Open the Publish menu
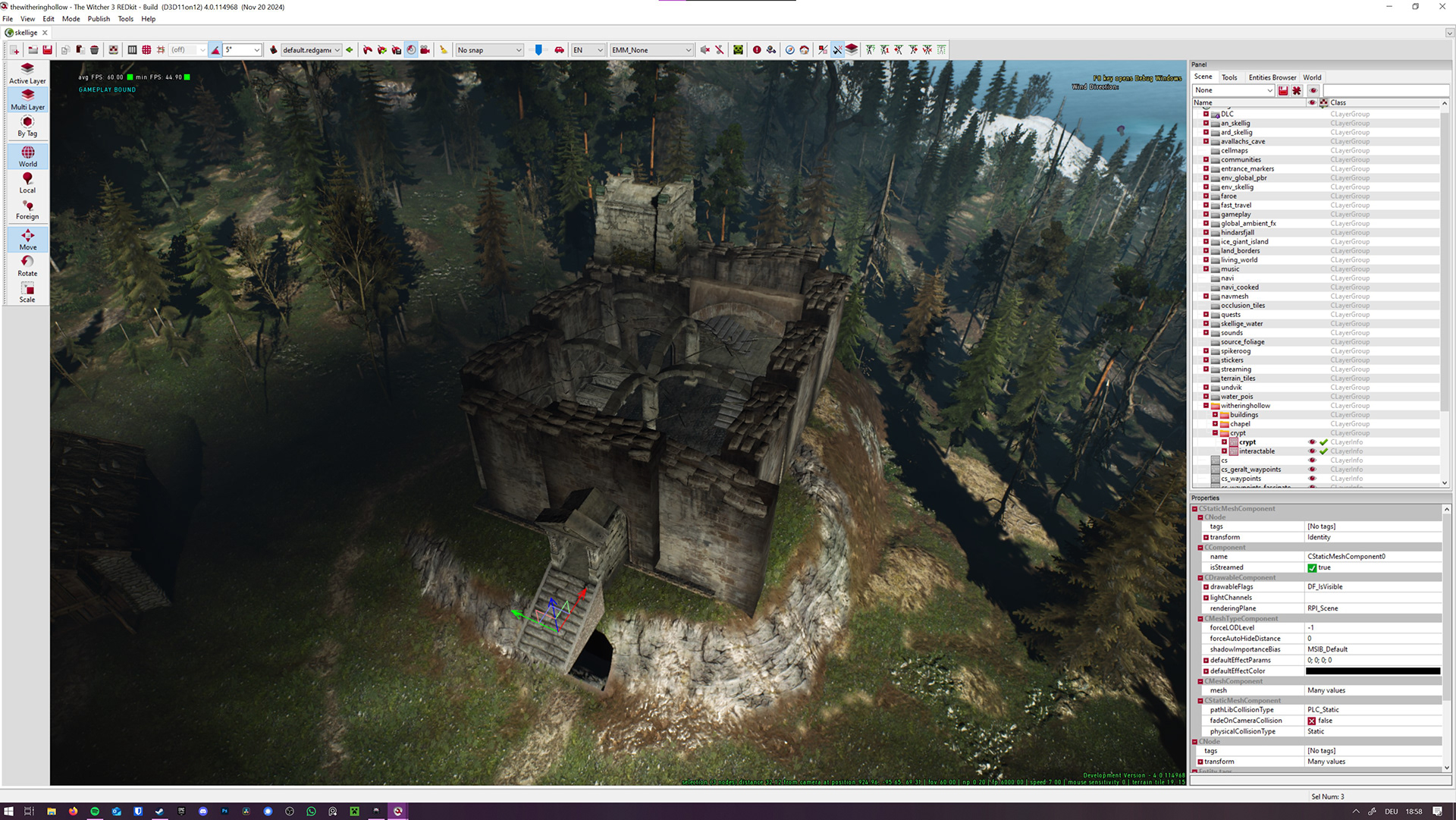Image resolution: width=1456 pixels, height=820 pixels. 99,19
